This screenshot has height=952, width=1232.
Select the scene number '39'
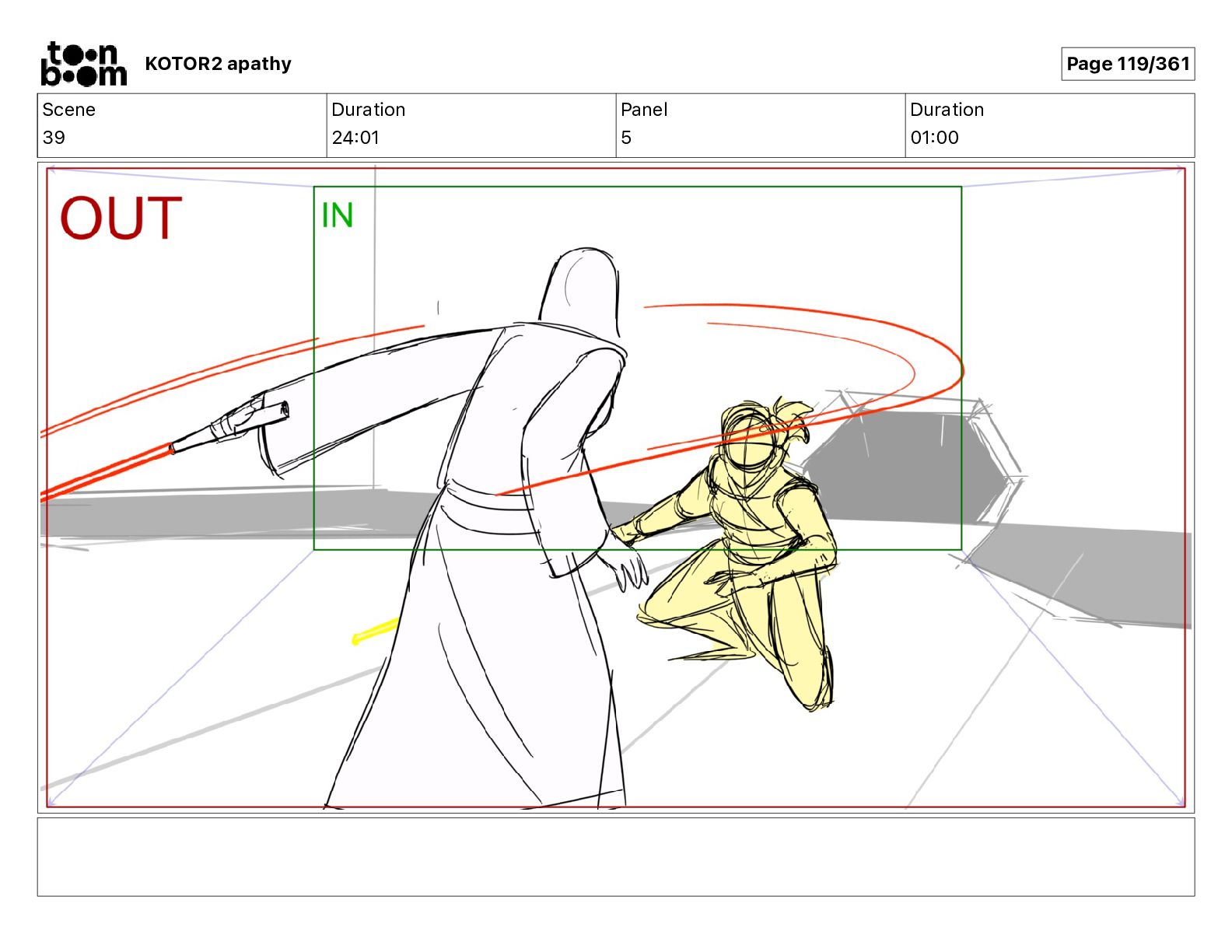tap(54, 138)
